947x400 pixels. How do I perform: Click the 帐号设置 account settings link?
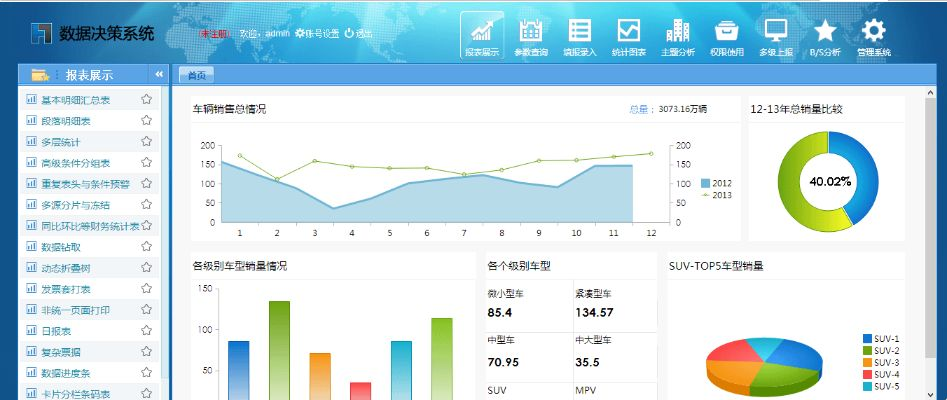click(317, 33)
